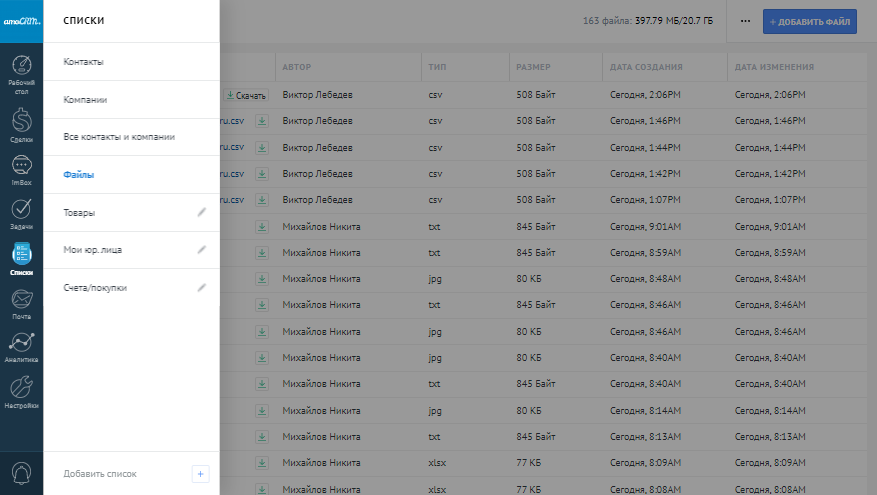
Task: Sort by Размер column header
Action: pyautogui.click(x=533, y=67)
